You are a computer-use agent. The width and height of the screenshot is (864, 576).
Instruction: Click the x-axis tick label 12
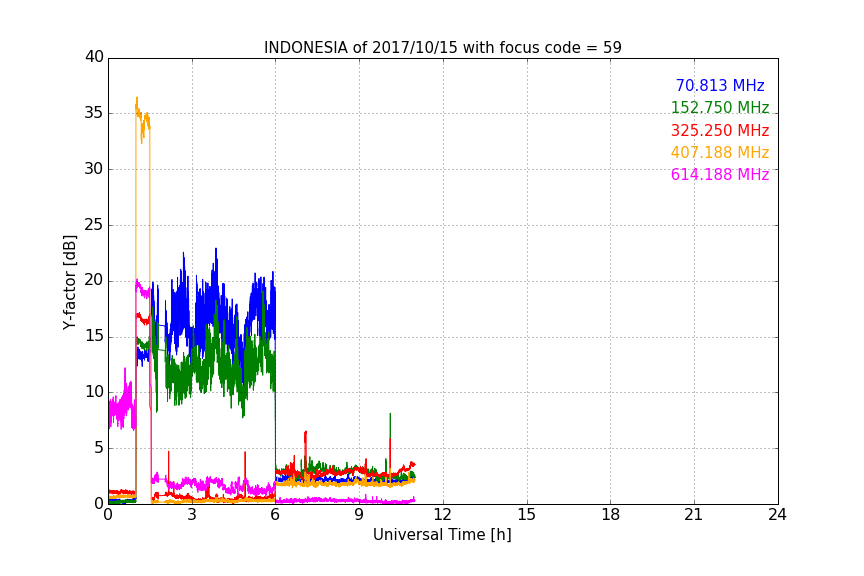442,515
